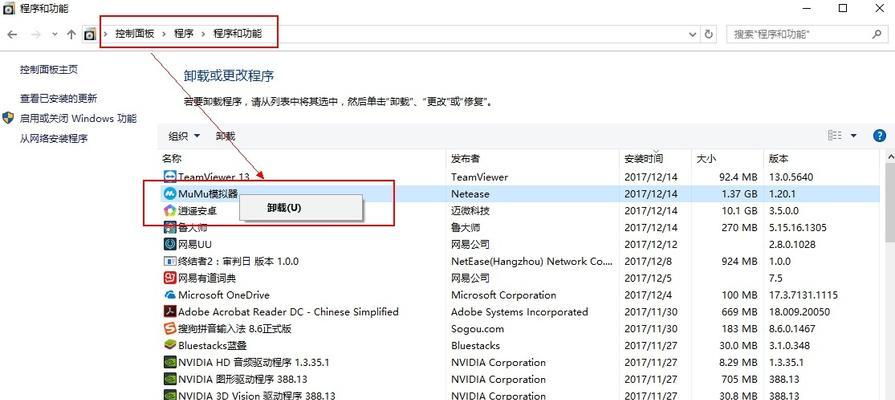This screenshot has width=895, height=400.
Task: Click the Adobe Acrobat Reader DC icon
Action: tap(170, 312)
